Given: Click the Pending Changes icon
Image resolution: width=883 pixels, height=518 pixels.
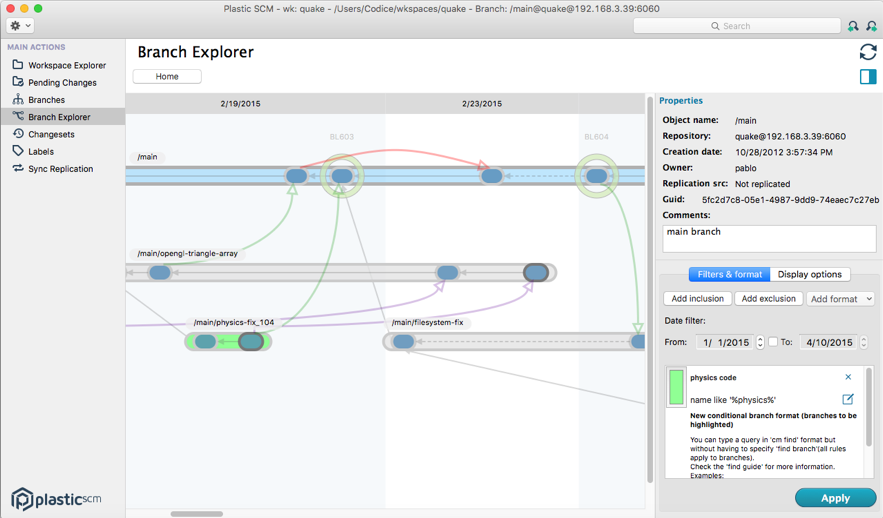Looking at the screenshot, I should (18, 82).
